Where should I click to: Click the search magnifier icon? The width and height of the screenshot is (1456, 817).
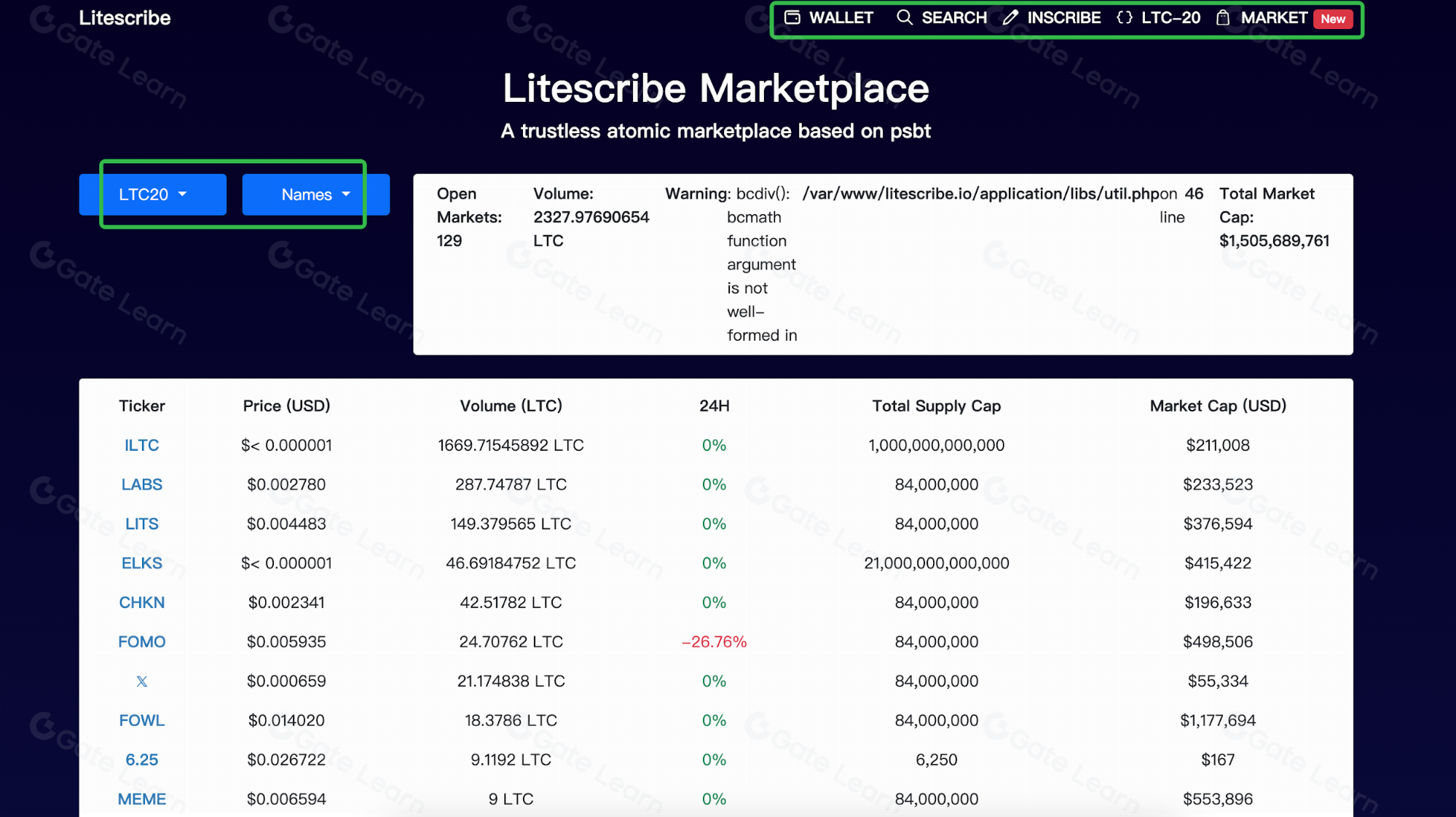[904, 17]
